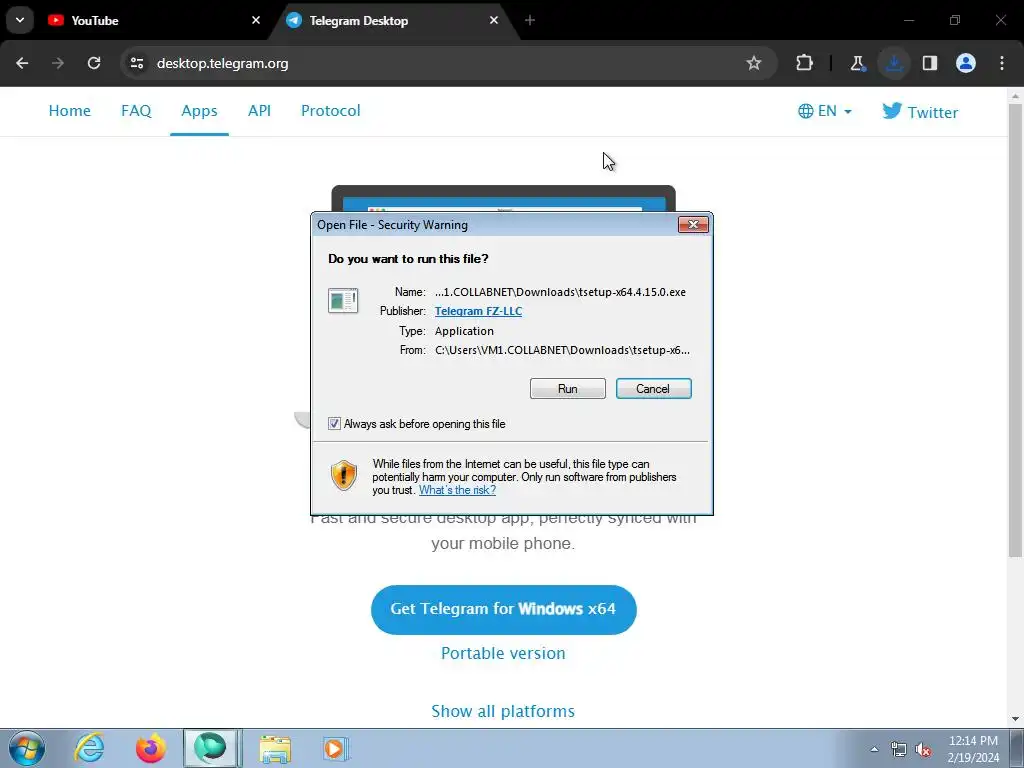Open the Twitter link
This screenshot has width=1024, height=768.
tap(920, 112)
